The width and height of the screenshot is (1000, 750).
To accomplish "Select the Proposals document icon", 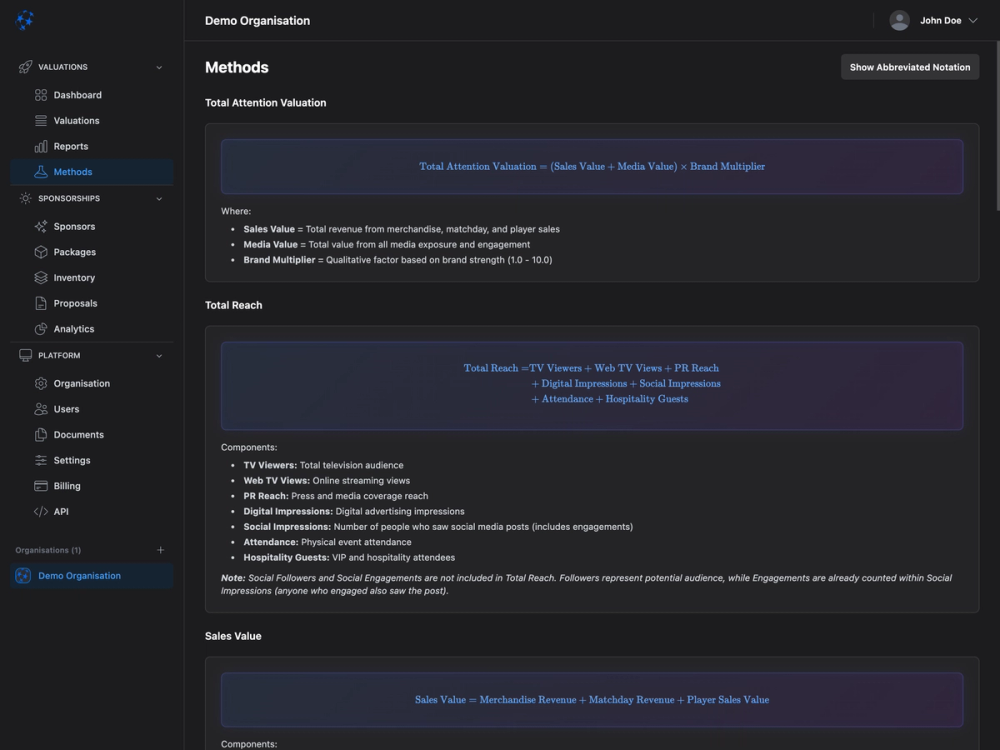I will (x=43, y=303).
